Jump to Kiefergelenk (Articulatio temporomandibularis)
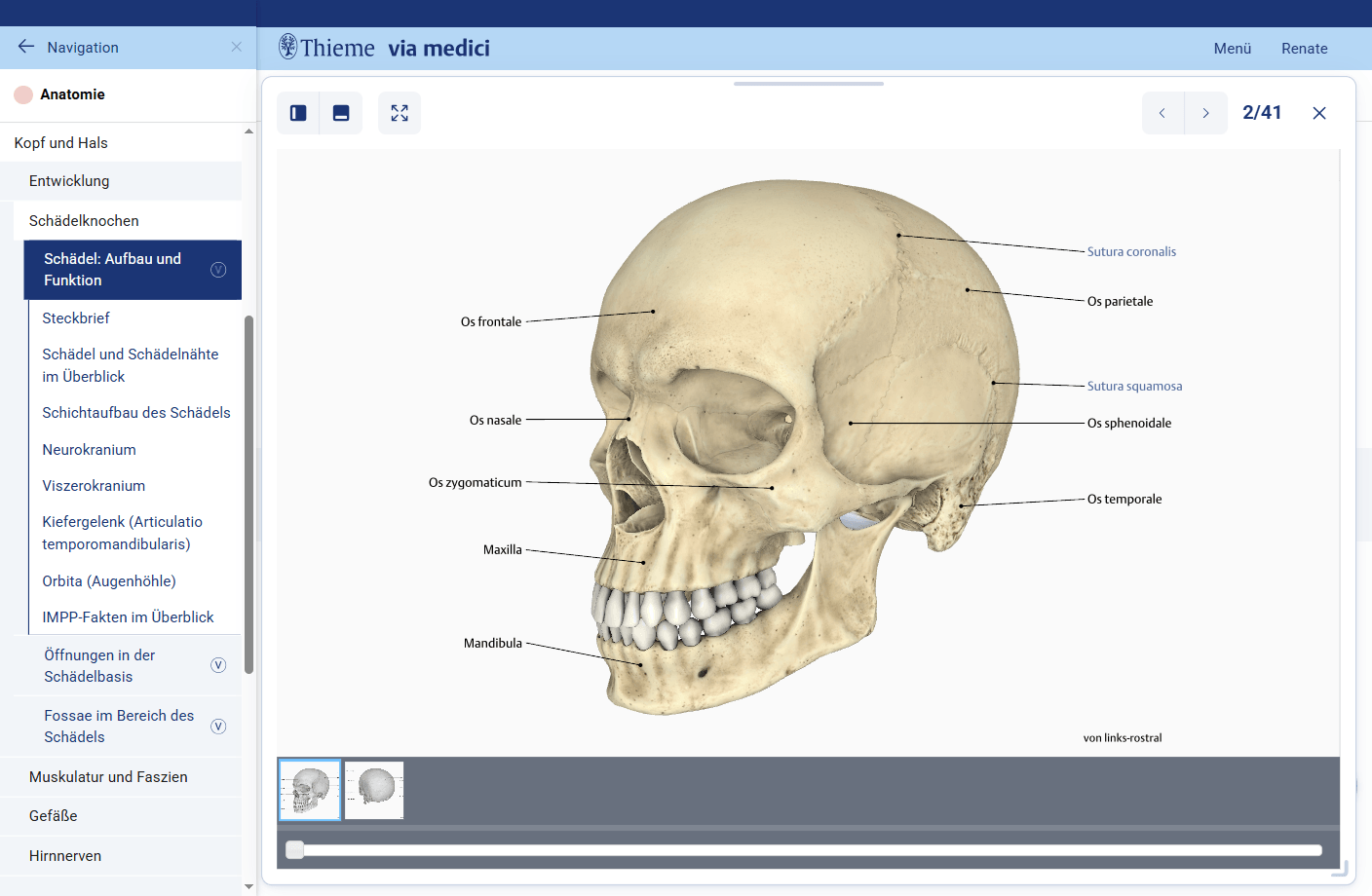Viewport: 1372px width, 896px height. (x=123, y=533)
